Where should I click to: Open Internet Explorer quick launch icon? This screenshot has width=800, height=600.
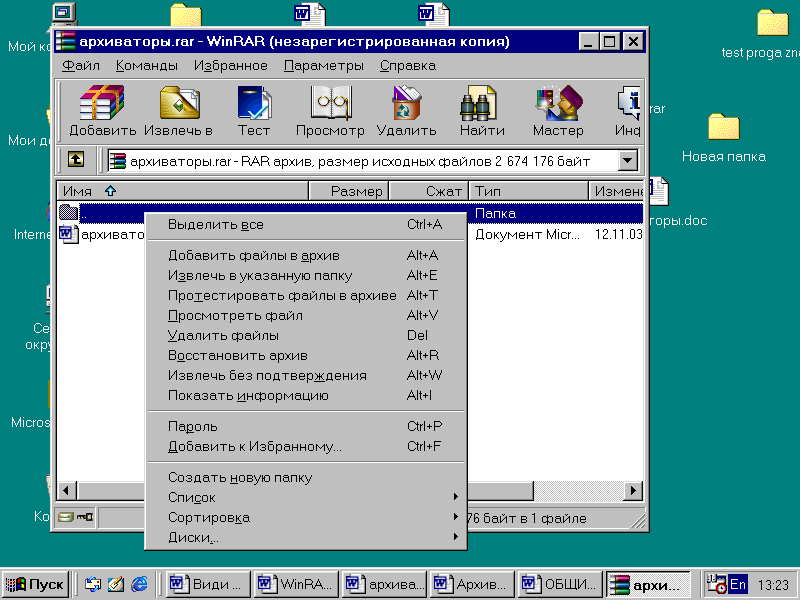pyautogui.click(x=139, y=584)
